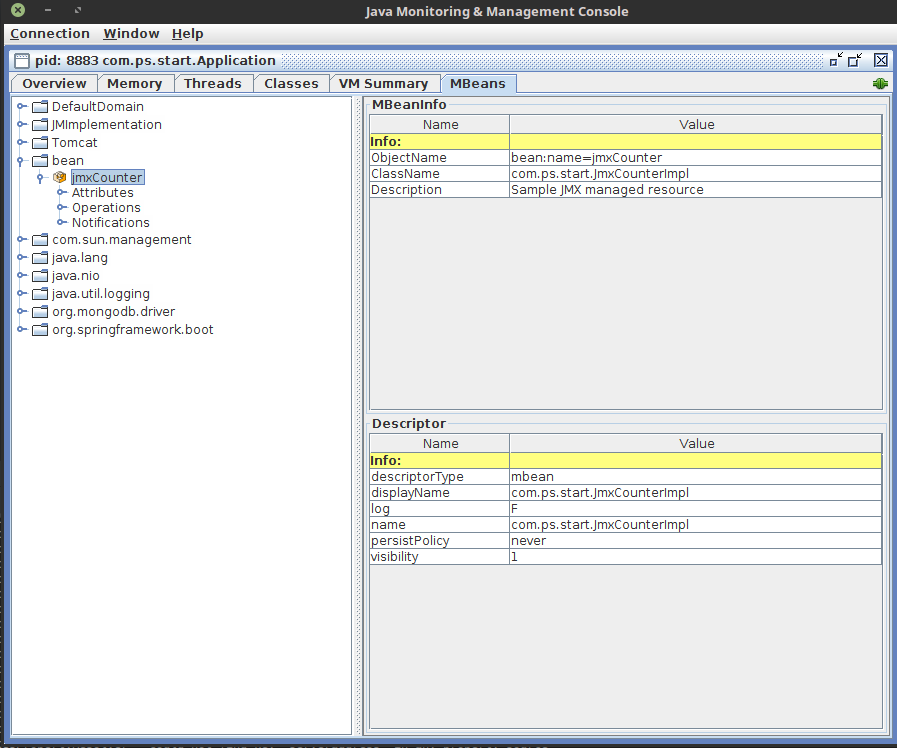Click the internal frame icon beside pid 8883

[x=22, y=61]
